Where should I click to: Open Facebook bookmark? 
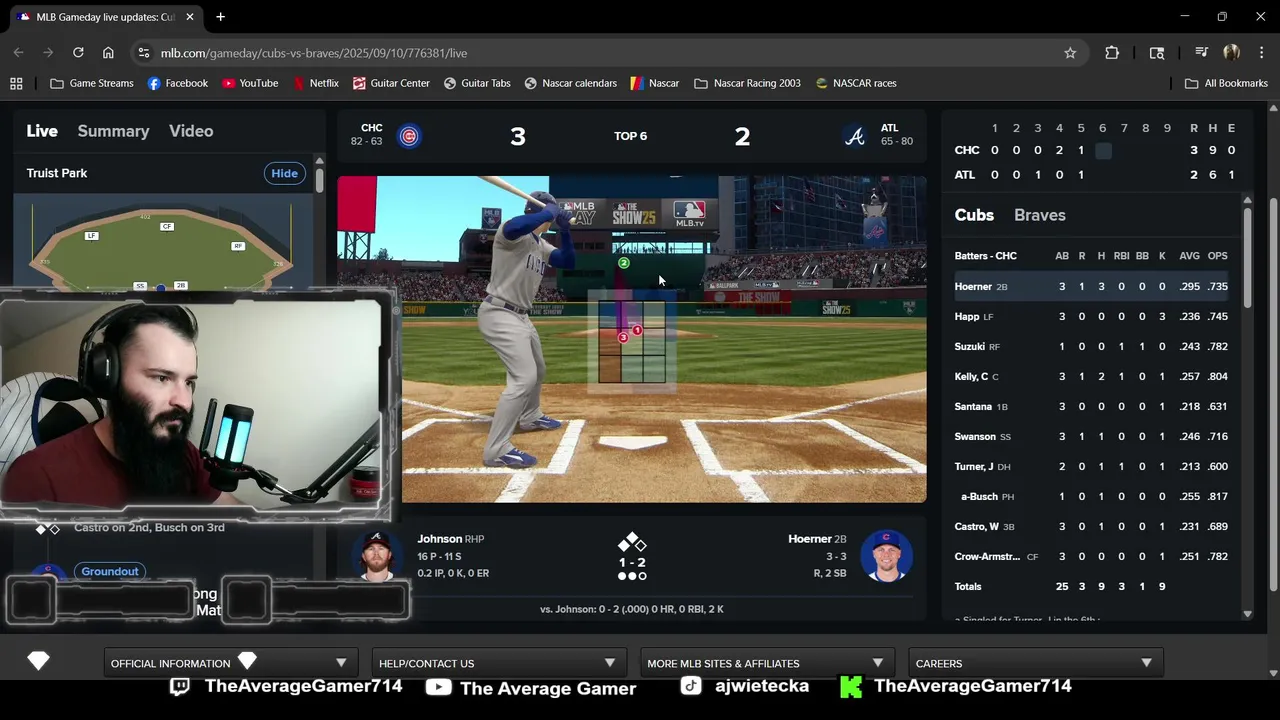tap(178, 83)
